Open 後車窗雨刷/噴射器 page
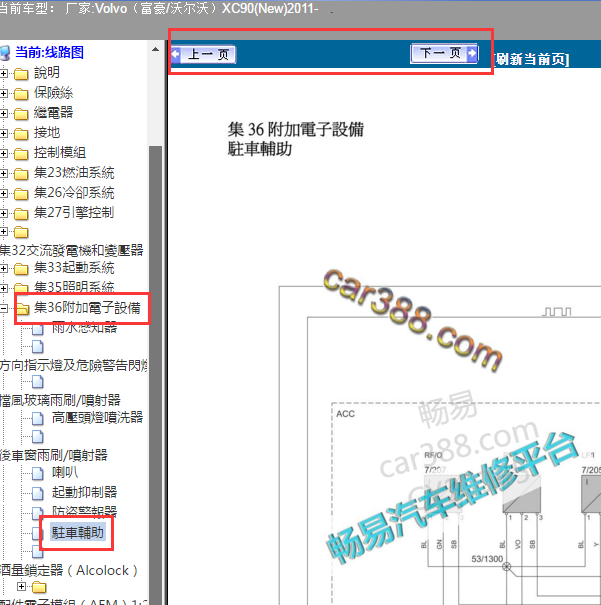Image resolution: width=601 pixels, height=605 pixels. 54,455
